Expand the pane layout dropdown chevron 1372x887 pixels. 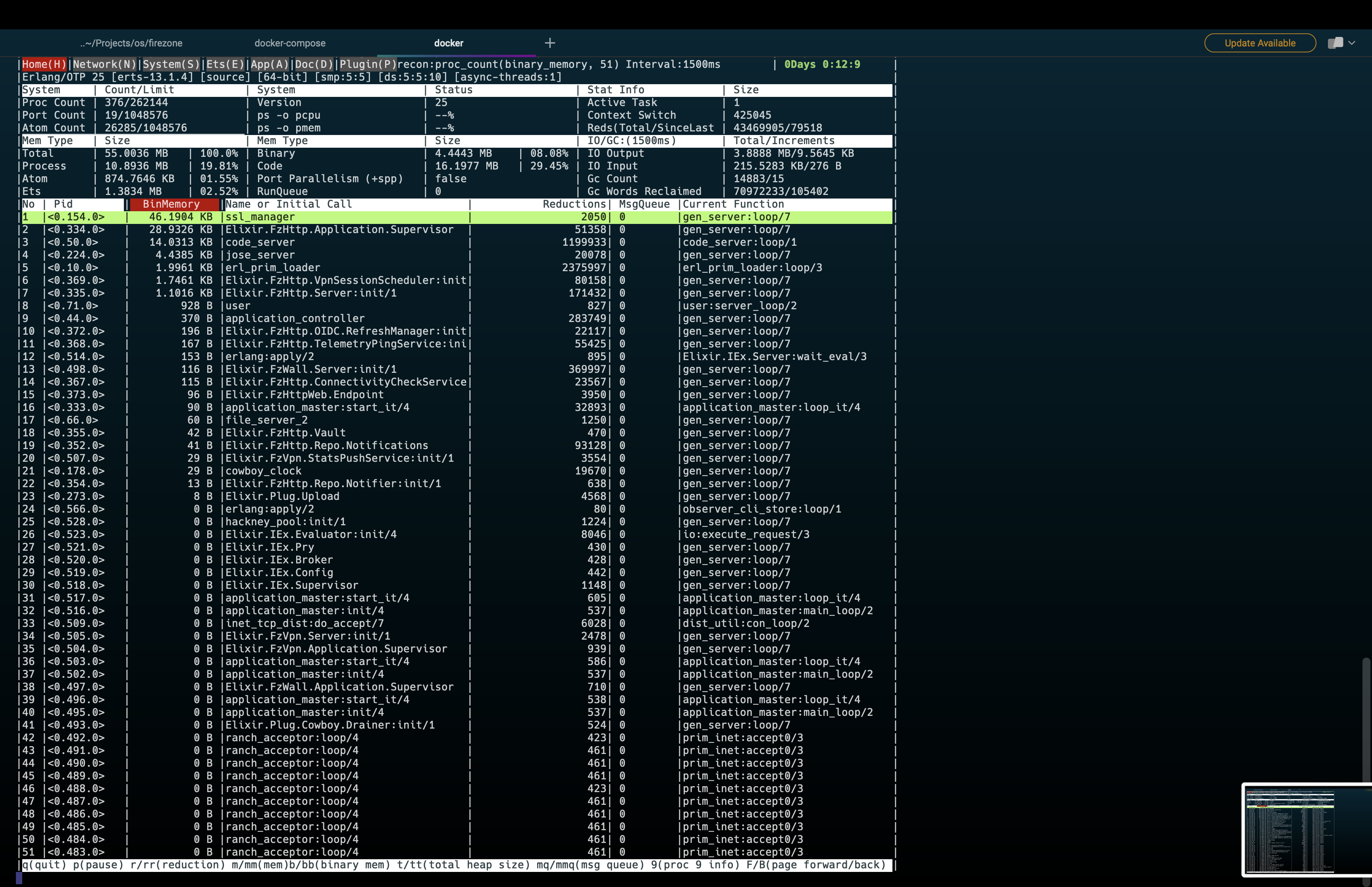point(1352,42)
